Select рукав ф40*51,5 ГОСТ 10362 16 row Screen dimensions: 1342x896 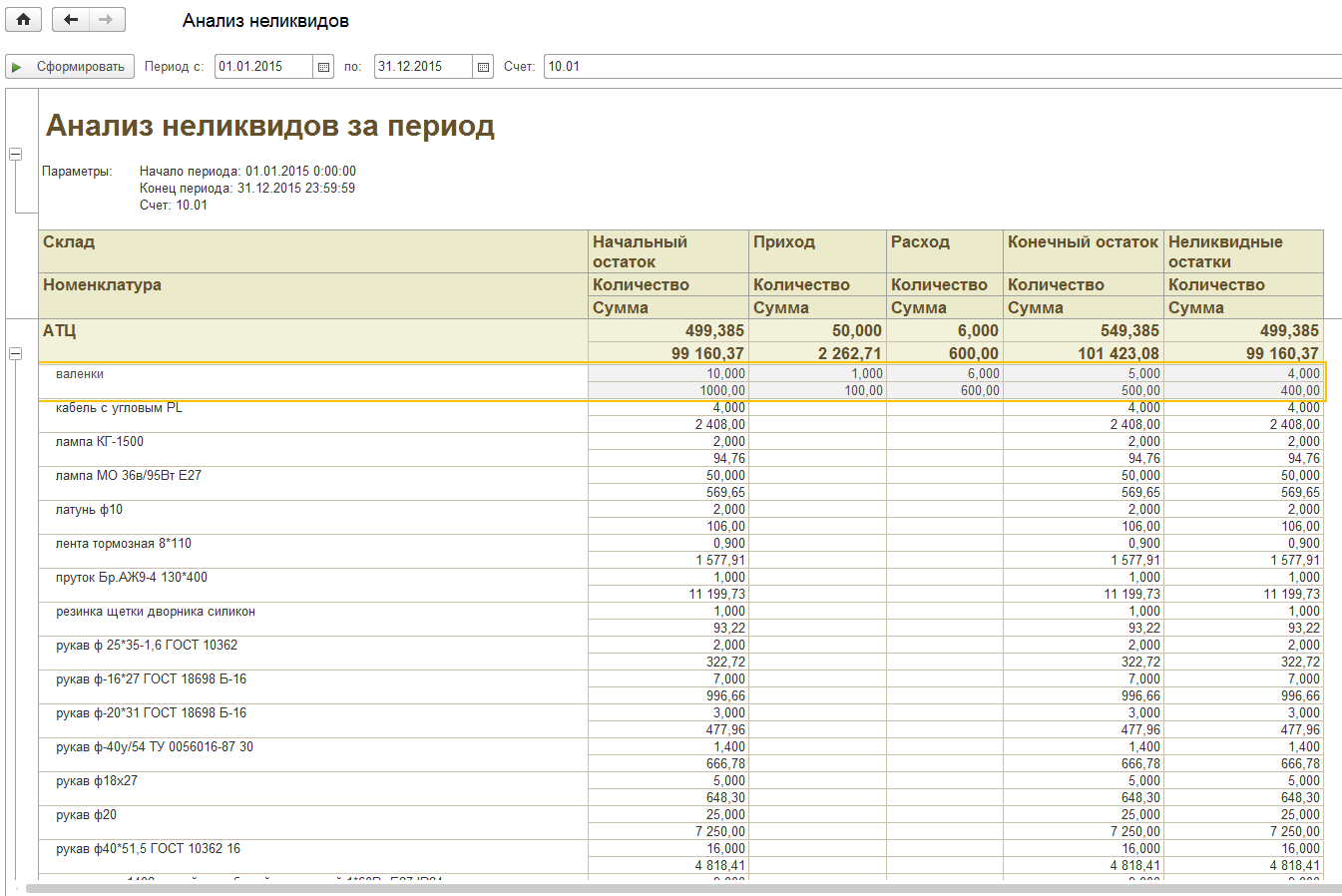point(680,857)
